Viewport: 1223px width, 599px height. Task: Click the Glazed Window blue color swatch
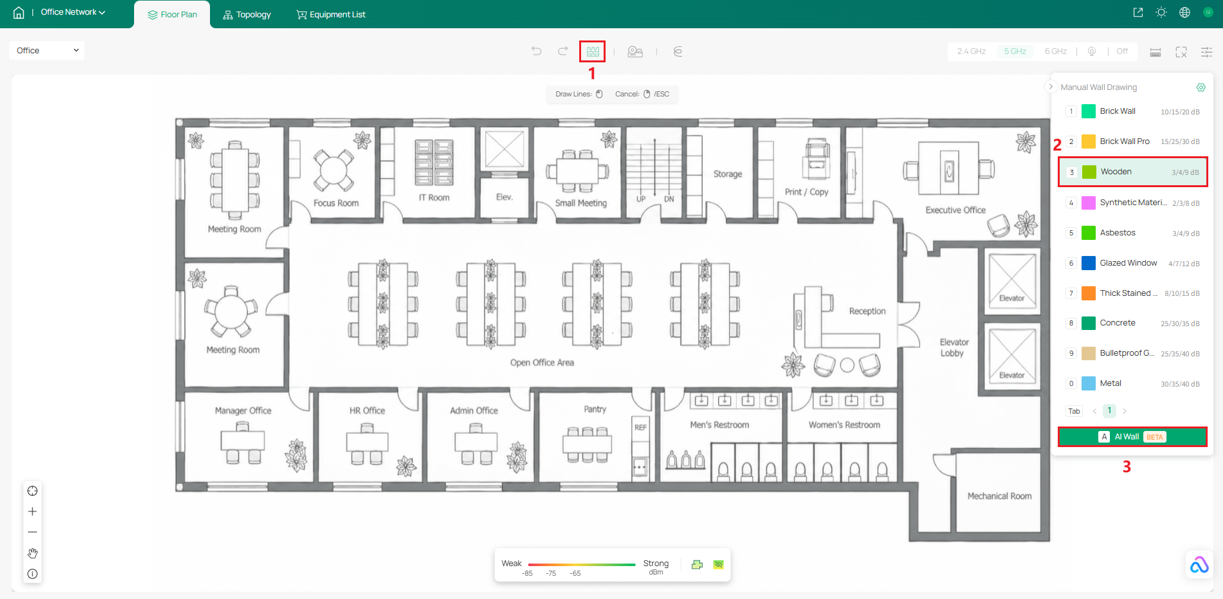click(x=1088, y=263)
